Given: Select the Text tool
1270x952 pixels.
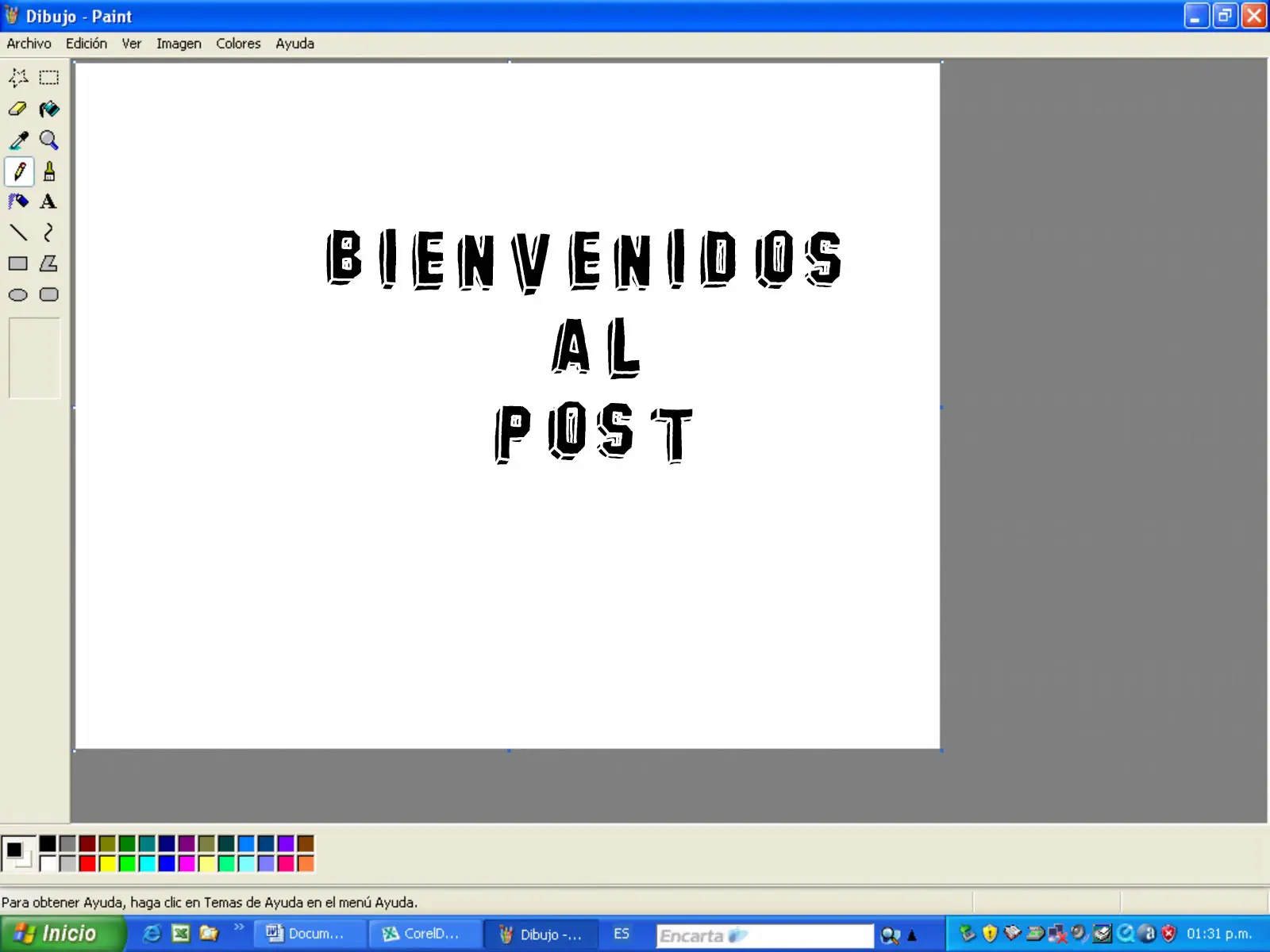Looking at the screenshot, I should [x=49, y=202].
